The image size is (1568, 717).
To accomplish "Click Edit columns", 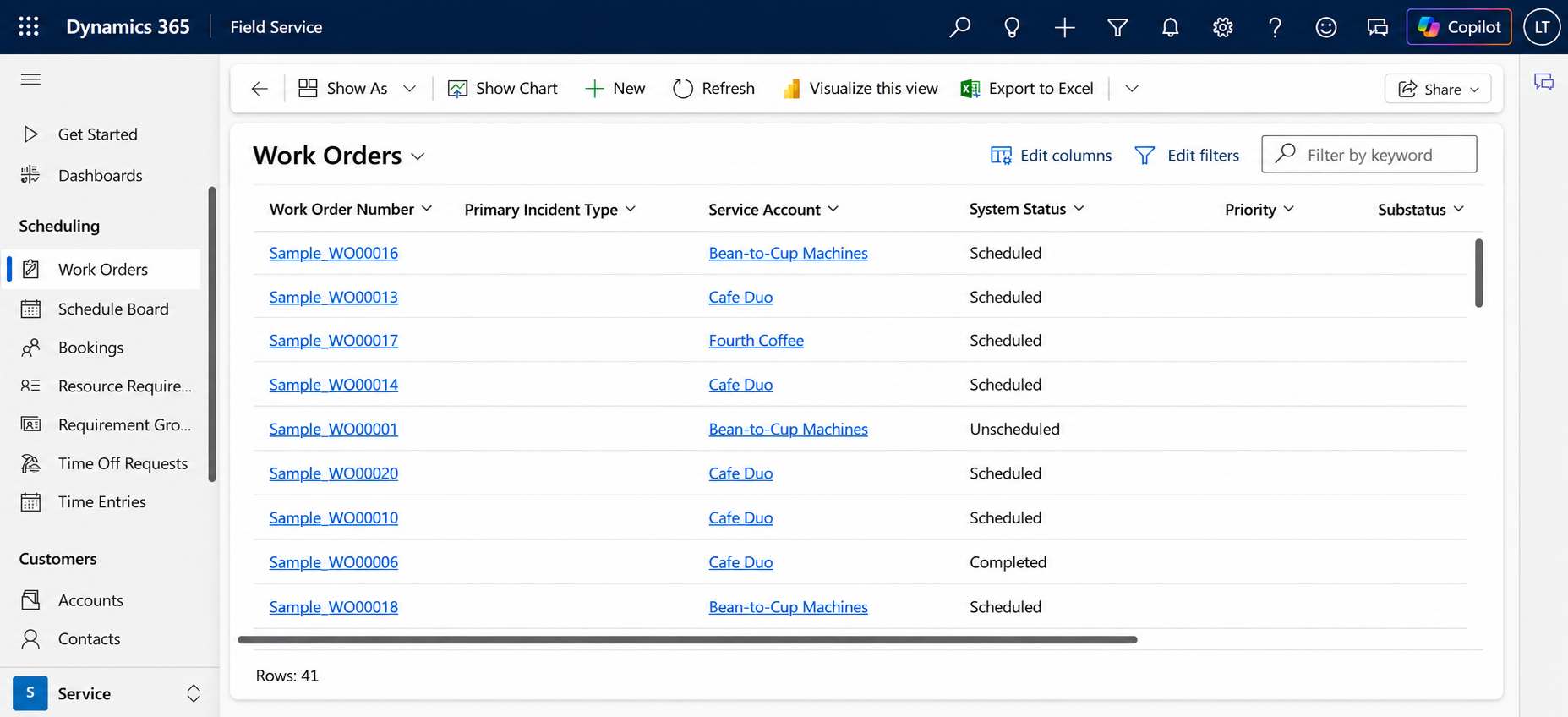I will click(x=1052, y=156).
